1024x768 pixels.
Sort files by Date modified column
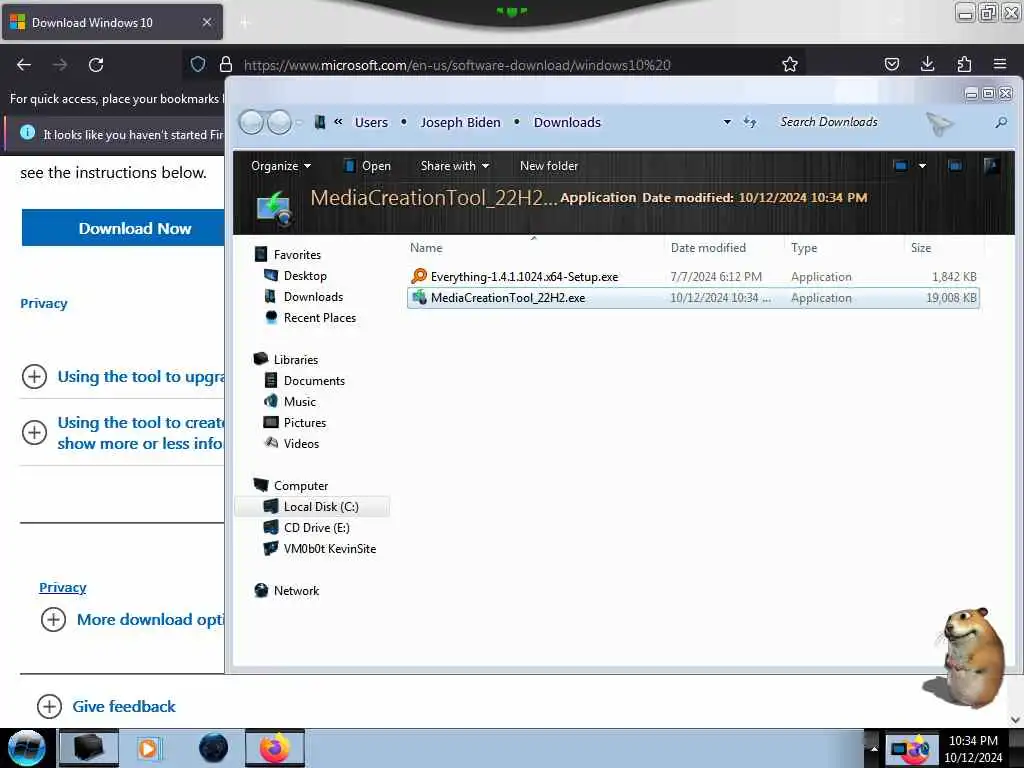(708, 248)
